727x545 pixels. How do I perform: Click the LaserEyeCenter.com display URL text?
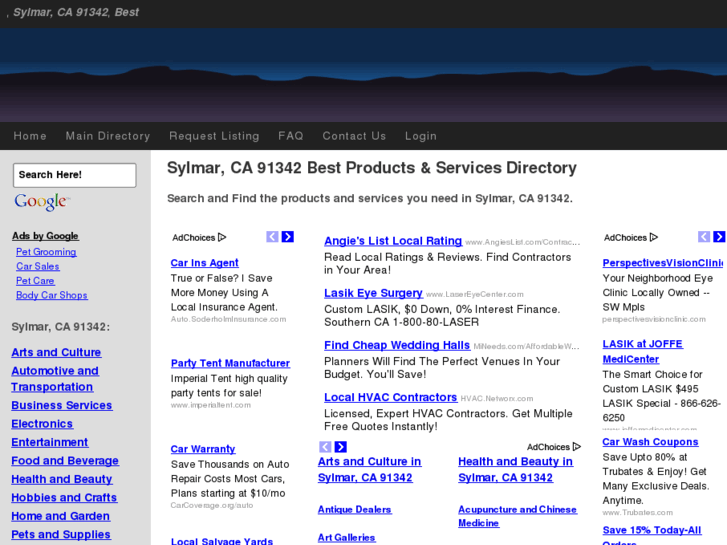coord(475,294)
